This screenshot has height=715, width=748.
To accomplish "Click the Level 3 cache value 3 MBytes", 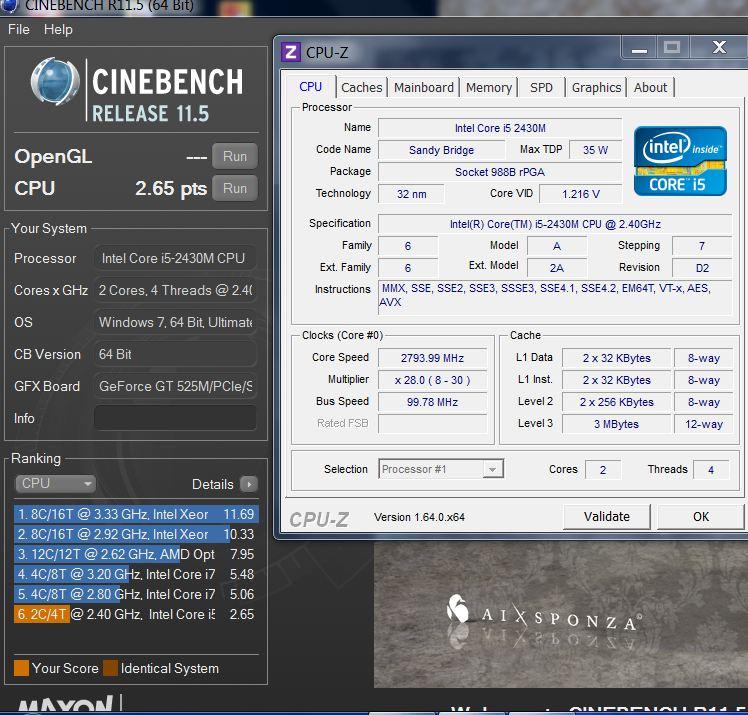I will pyautogui.click(x=616, y=424).
